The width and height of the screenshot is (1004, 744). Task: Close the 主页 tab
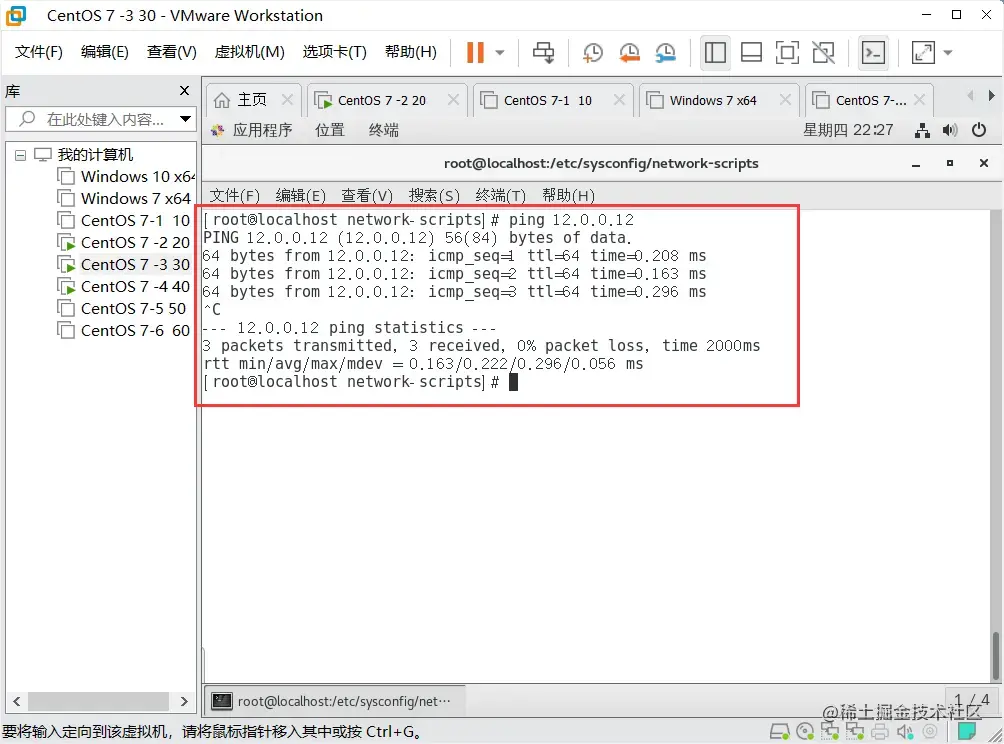(287, 100)
